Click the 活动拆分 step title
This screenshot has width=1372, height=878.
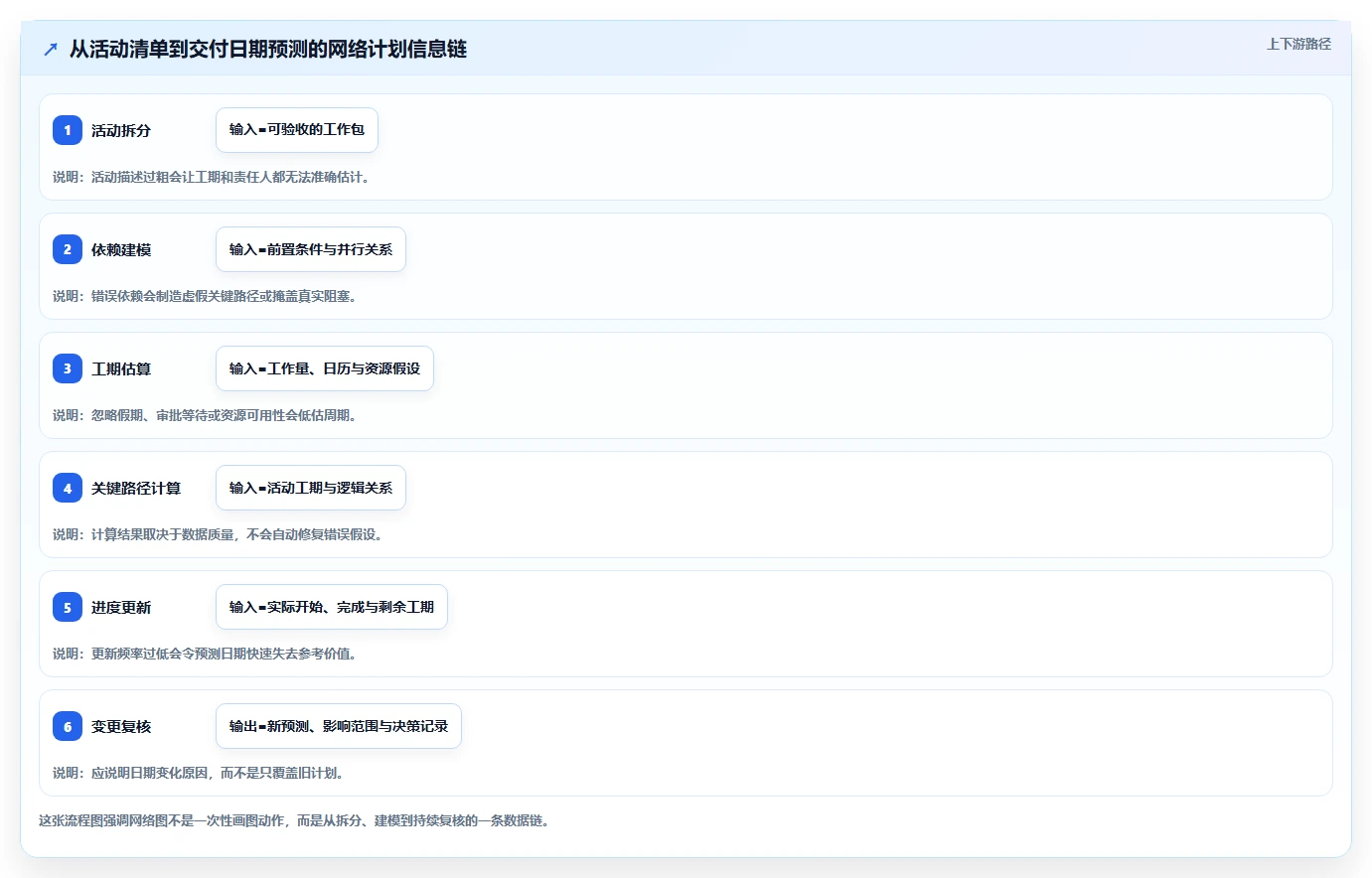(121, 130)
